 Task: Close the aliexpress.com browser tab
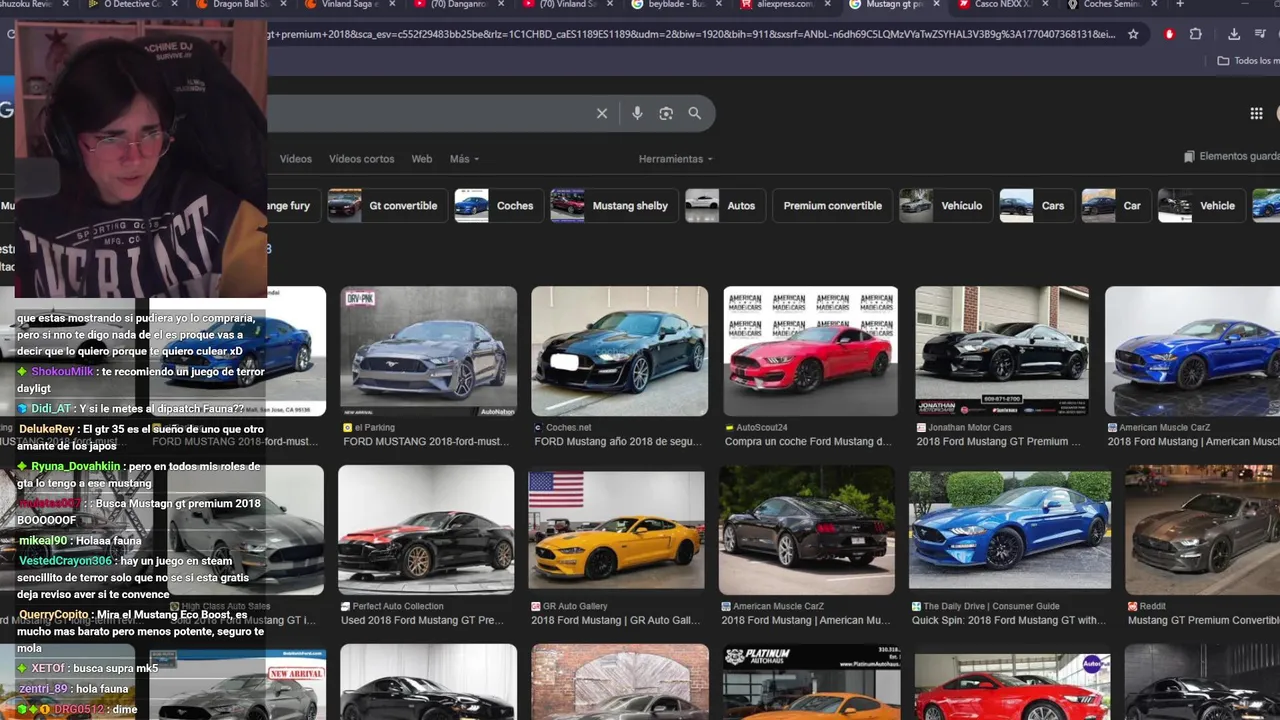828,4
